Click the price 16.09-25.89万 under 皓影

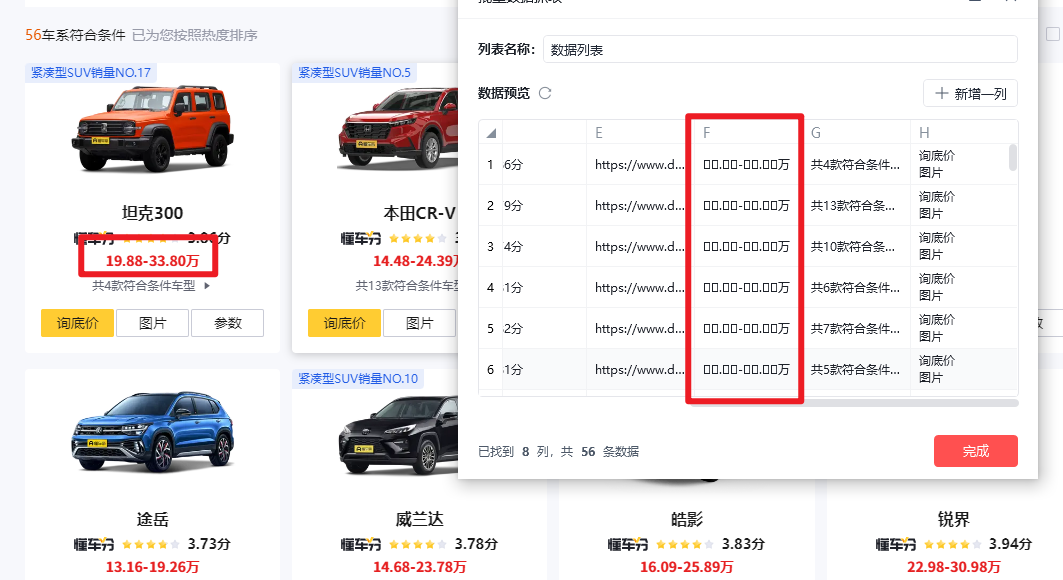(x=687, y=567)
